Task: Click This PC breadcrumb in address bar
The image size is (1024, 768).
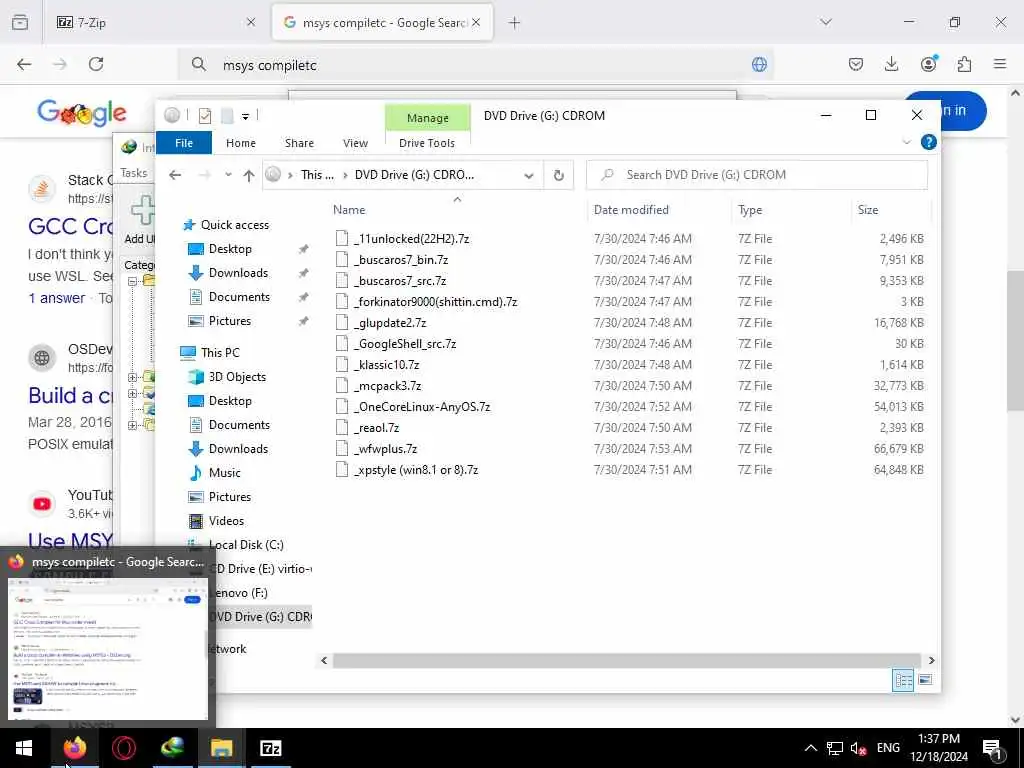Action: (x=317, y=175)
